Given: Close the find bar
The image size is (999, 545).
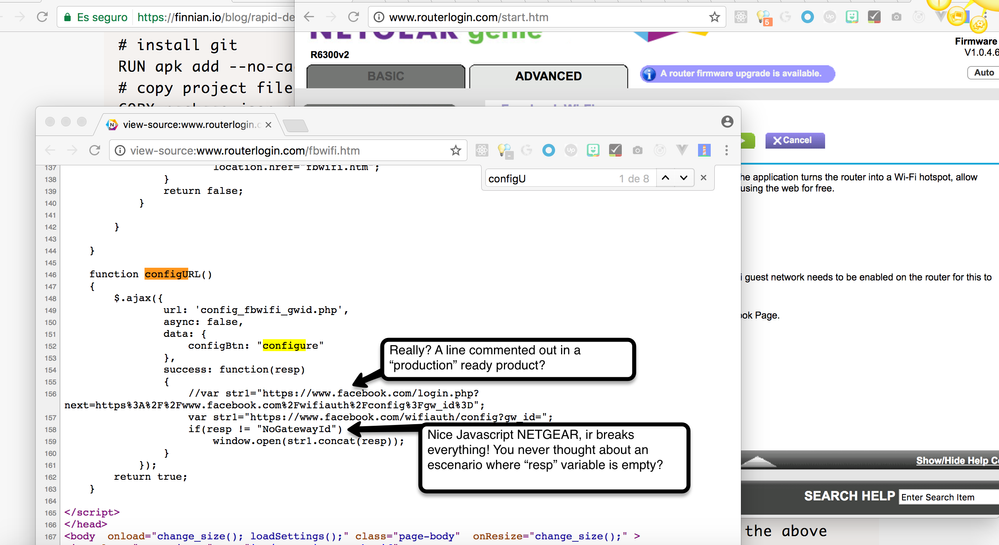Looking at the screenshot, I should click(x=703, y=178).
